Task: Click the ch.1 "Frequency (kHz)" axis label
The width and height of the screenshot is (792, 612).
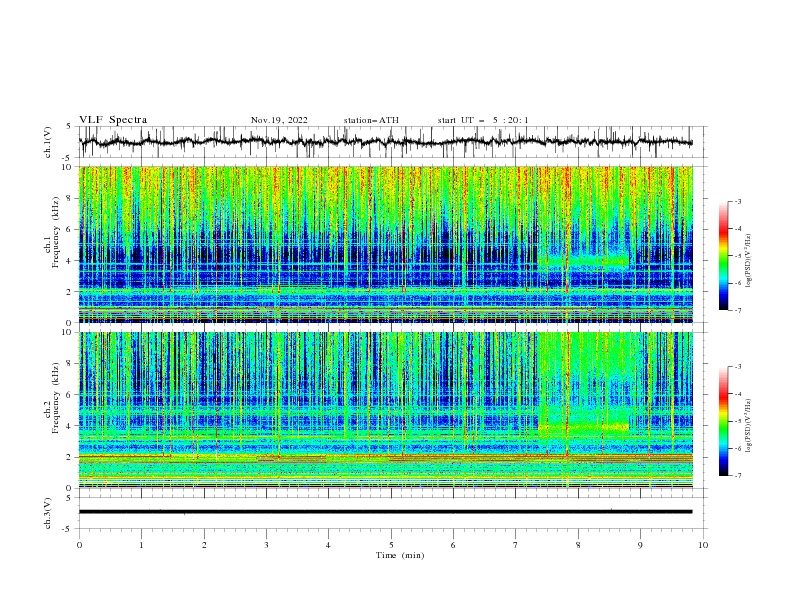Action: click(56, 230)
